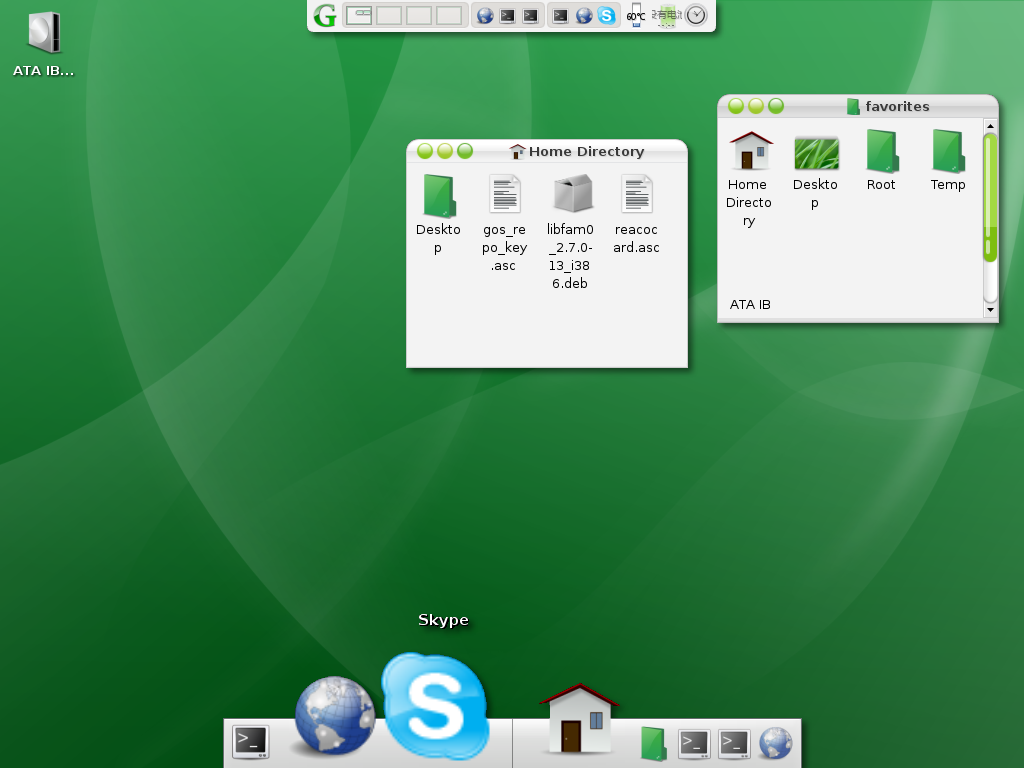Click the favorites scrollbar down arrow
The image size is (1024, 768).
point(990,310)
